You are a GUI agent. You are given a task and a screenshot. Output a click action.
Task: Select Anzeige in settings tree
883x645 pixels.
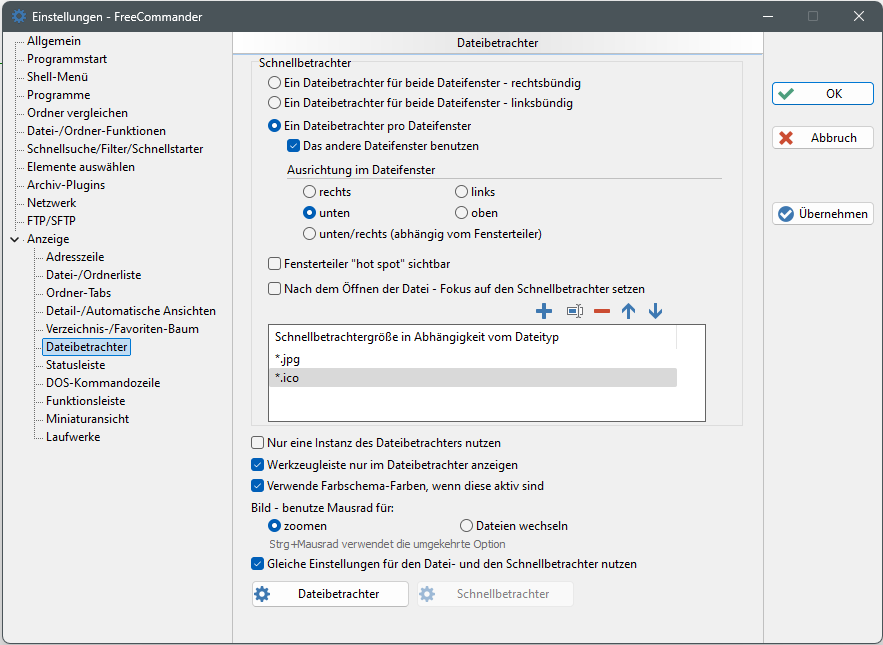pos(48,239)
